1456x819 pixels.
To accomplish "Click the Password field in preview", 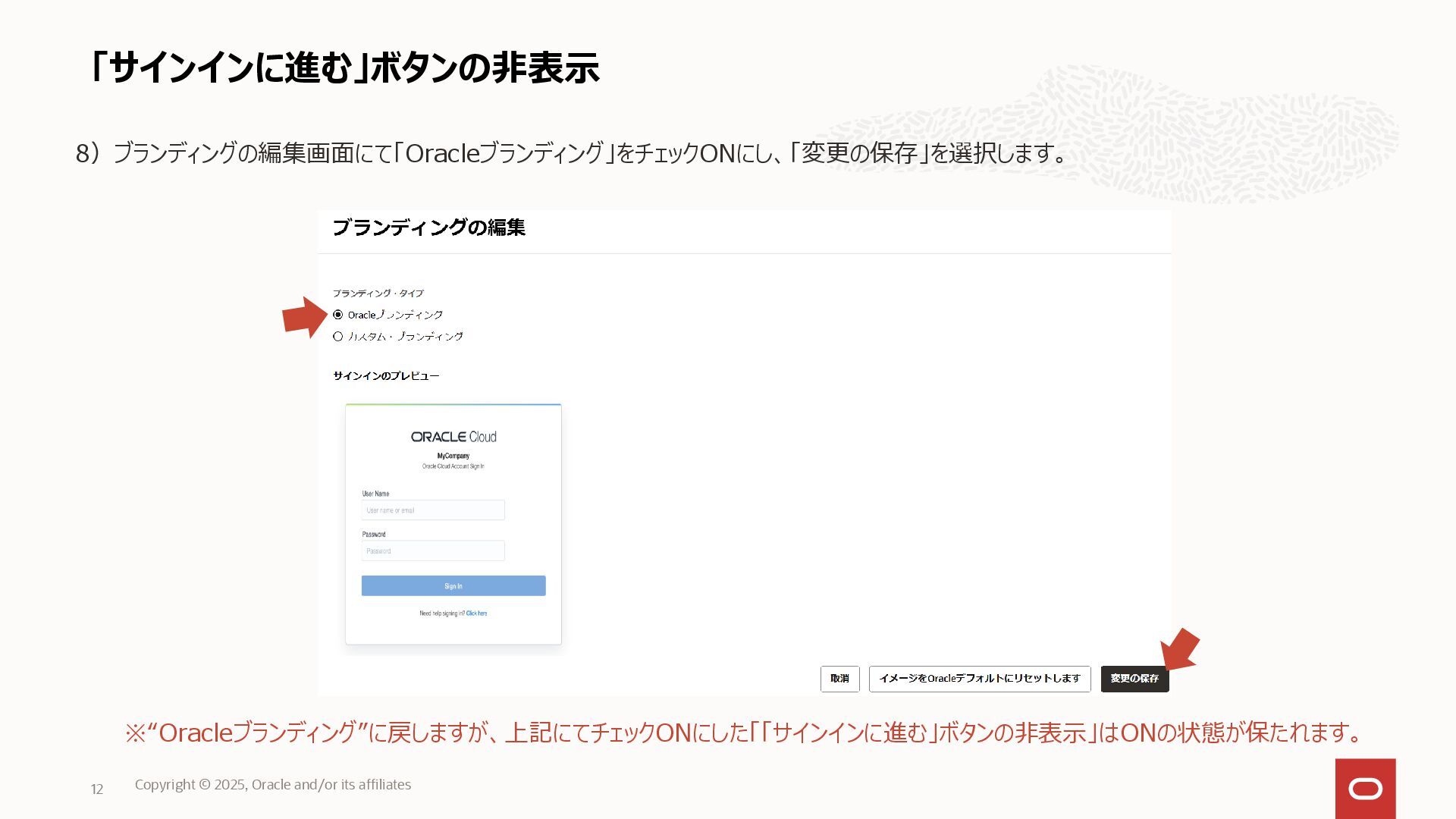I will point(433,551).
